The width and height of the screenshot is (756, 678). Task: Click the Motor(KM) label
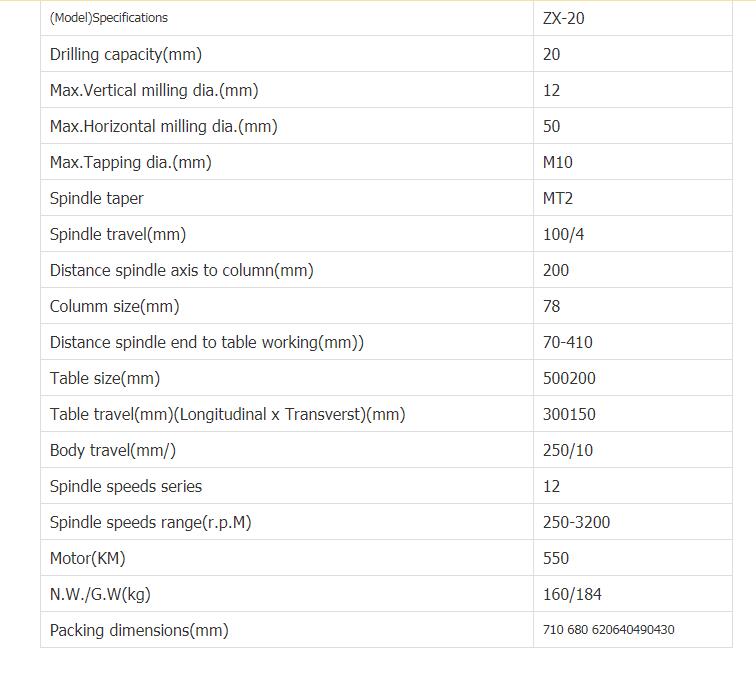click(x=87, y=558)
